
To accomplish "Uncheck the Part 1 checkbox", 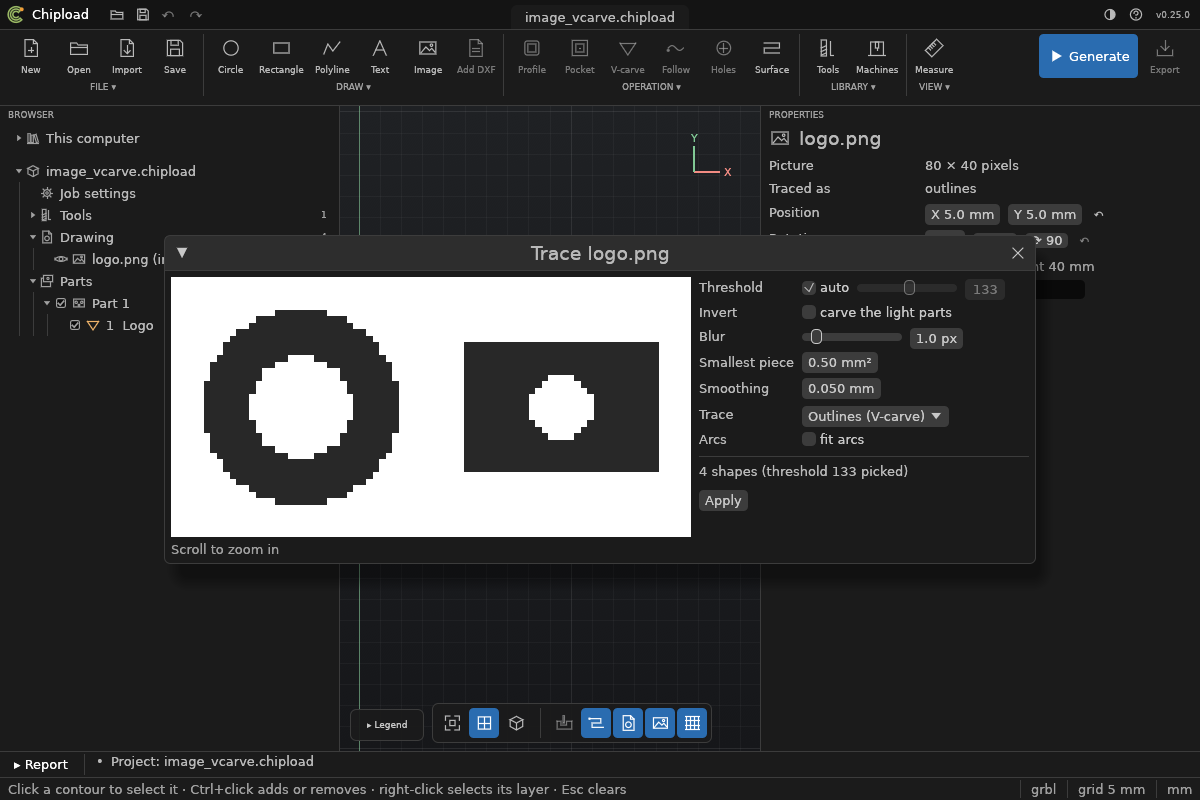I will click(x=61, y=303).
